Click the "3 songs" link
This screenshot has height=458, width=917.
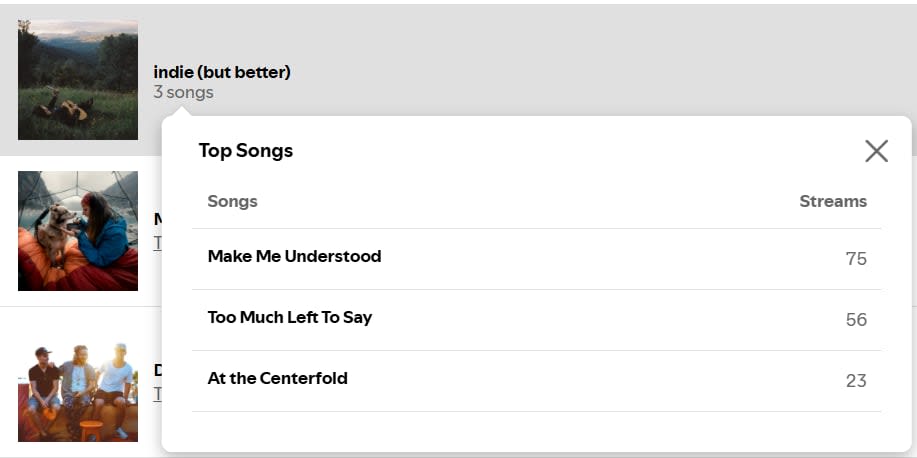[x=183, y=93]
